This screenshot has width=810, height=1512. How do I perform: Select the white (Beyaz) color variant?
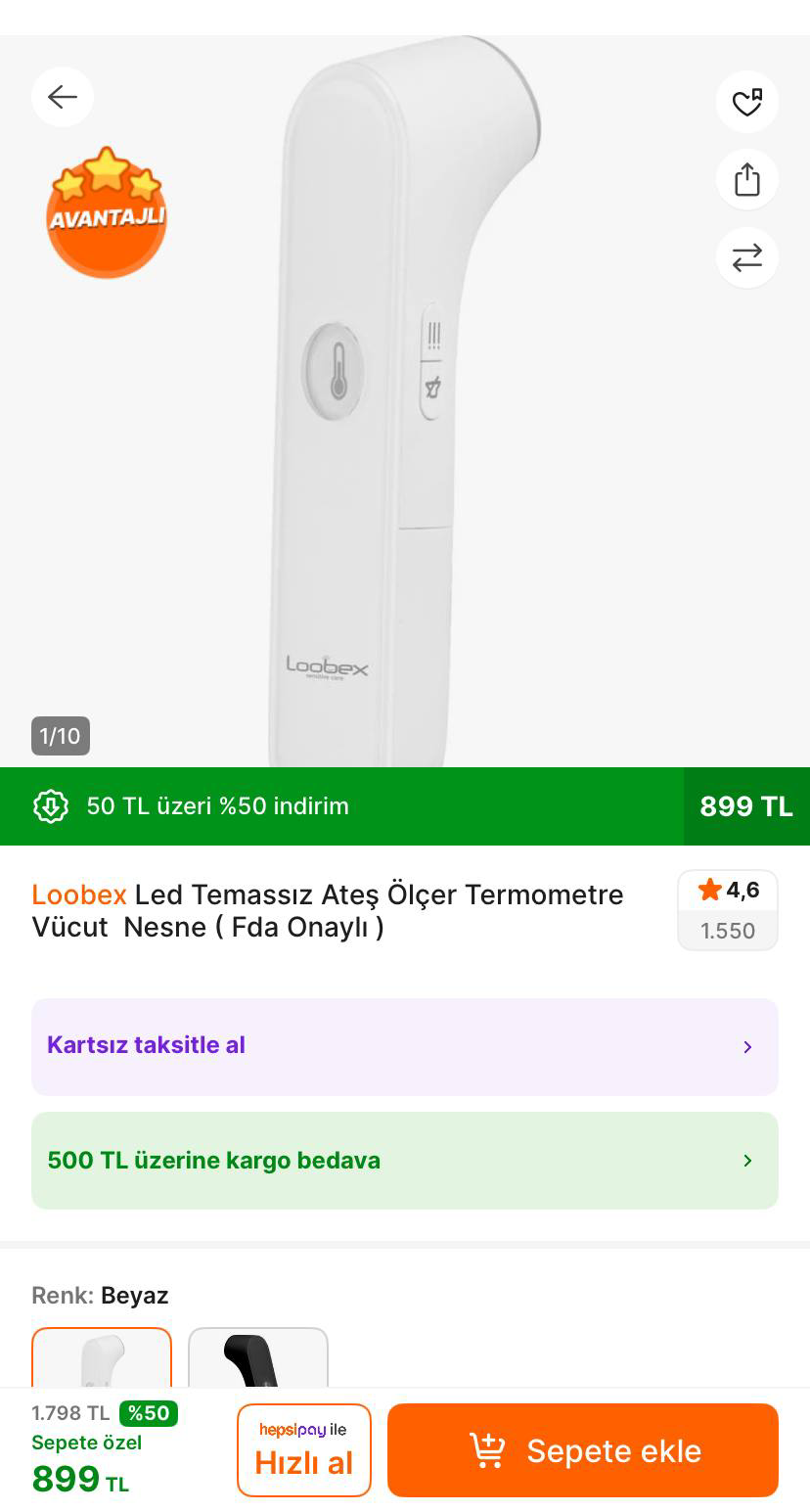[x=102, y=1358]
